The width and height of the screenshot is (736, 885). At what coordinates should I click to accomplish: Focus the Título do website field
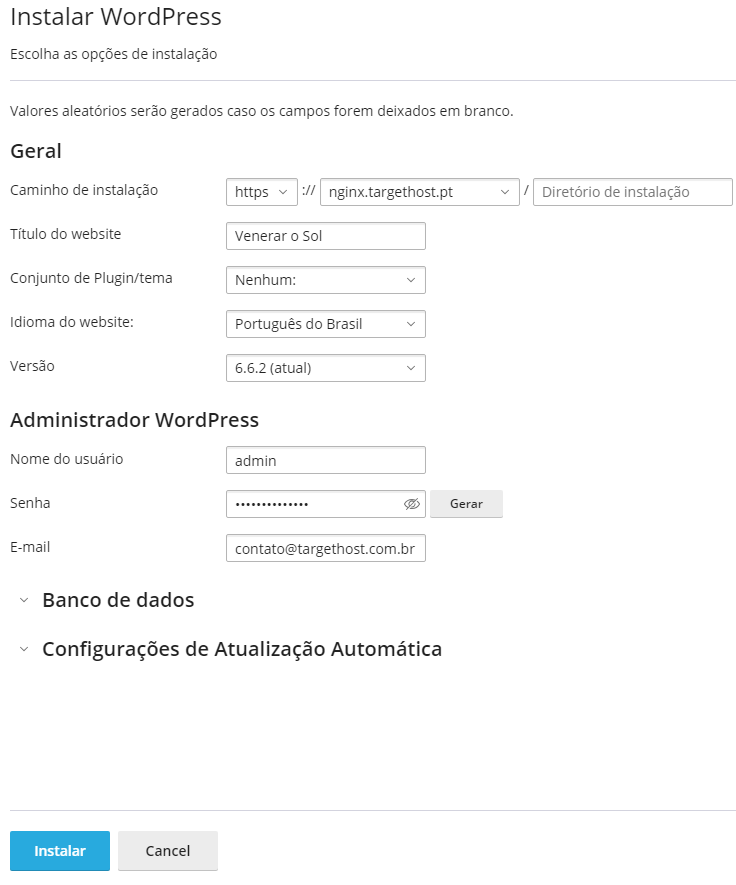pos(326,236)
